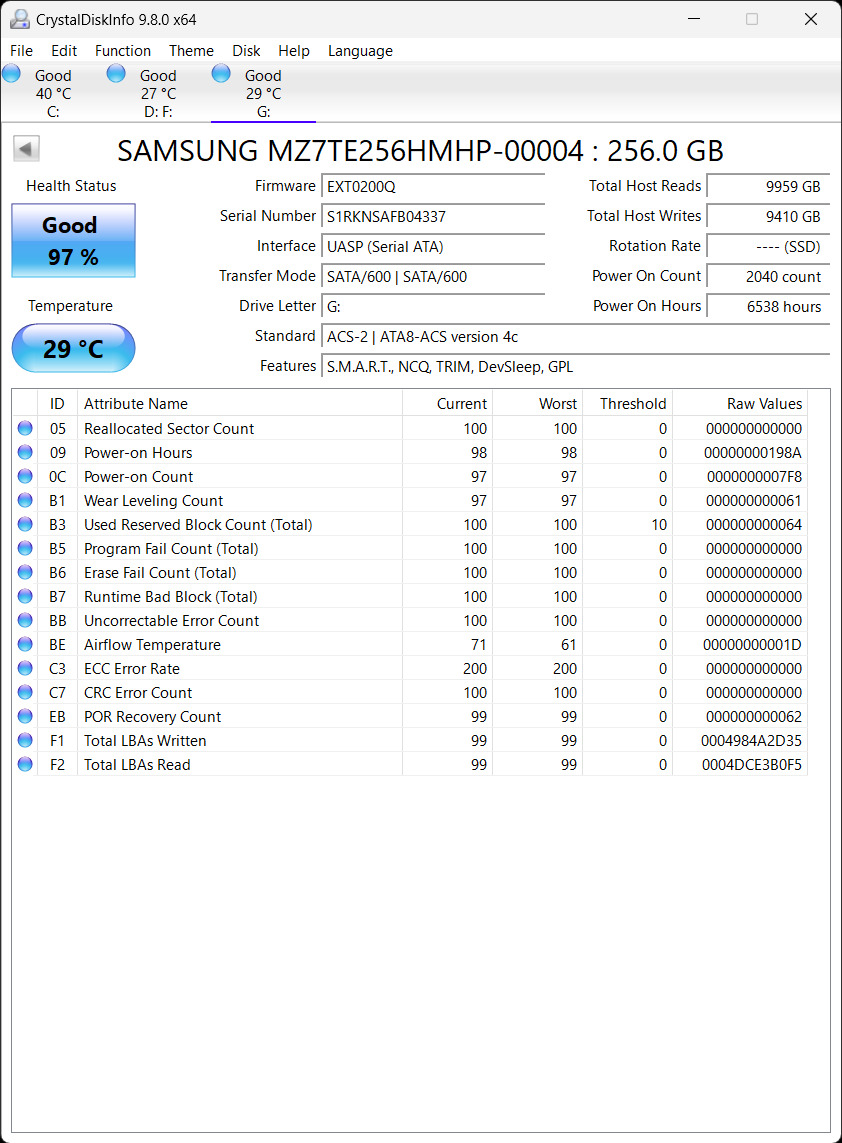Viewport: 842px width, 1143px height.
Task: Click status orb for Wear Leveling Count
Action: [26, 500]
